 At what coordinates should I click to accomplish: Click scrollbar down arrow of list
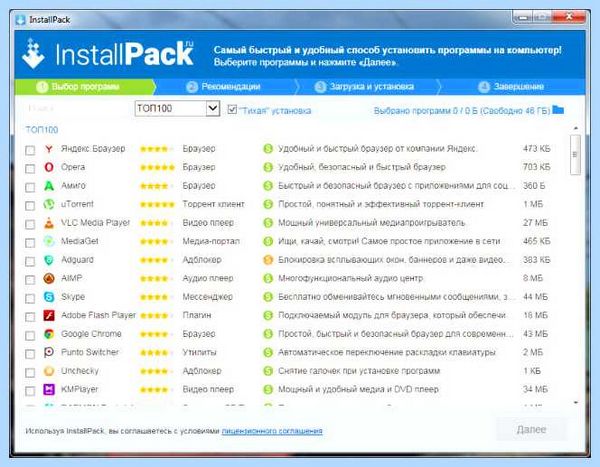pos(575,403)
